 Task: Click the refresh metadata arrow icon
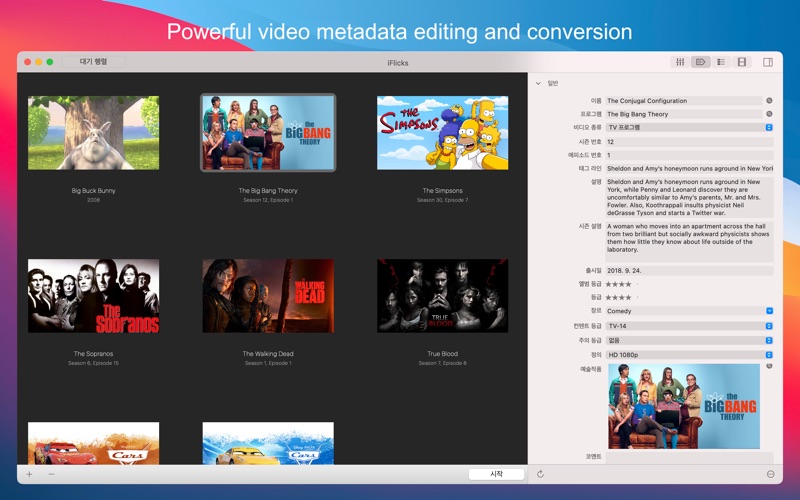pyautogui.click(x=540, y=474)
